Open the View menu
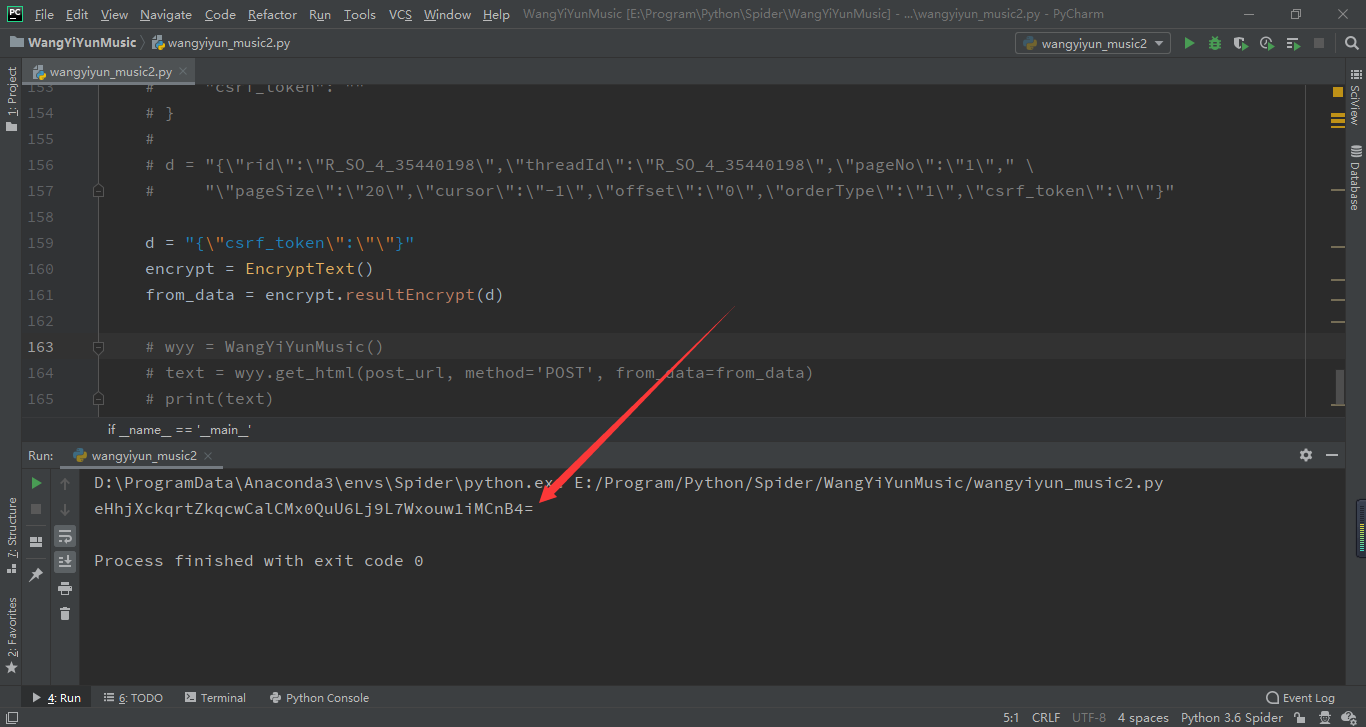Screen dimensions: 1366x727 pos(114,14)
